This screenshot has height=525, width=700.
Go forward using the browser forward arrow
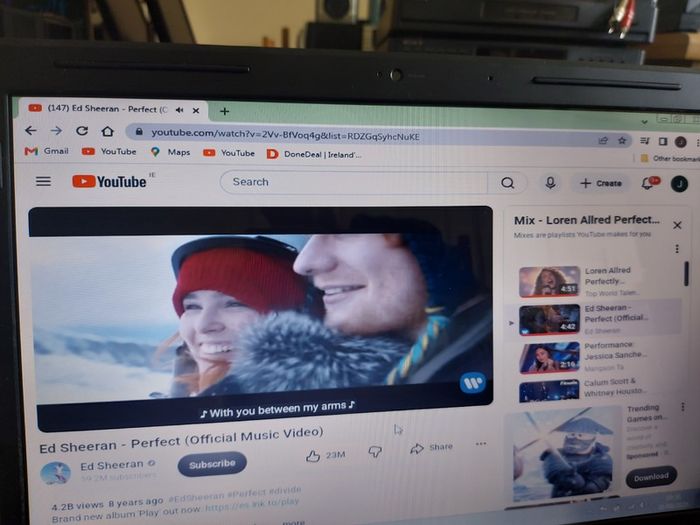pyautogui.click(x=56, y=130)
